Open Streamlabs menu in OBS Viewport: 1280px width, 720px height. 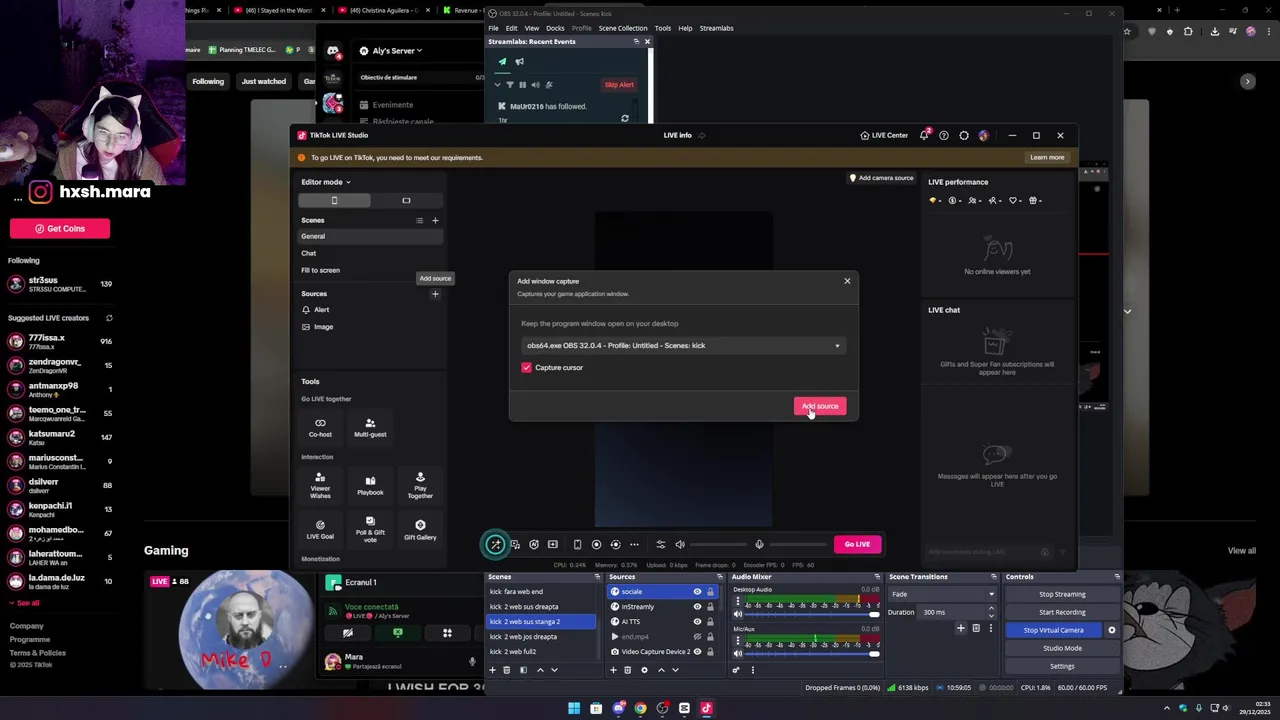(716, 28)
